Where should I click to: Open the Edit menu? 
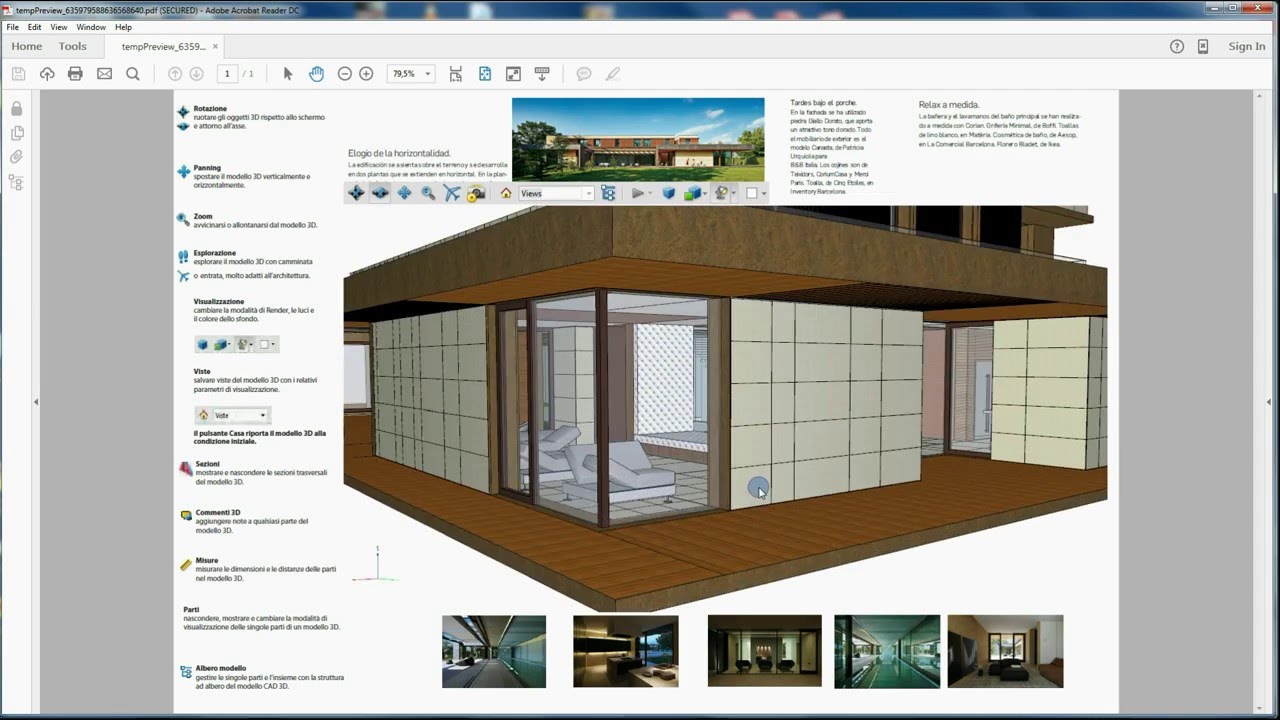35,27
